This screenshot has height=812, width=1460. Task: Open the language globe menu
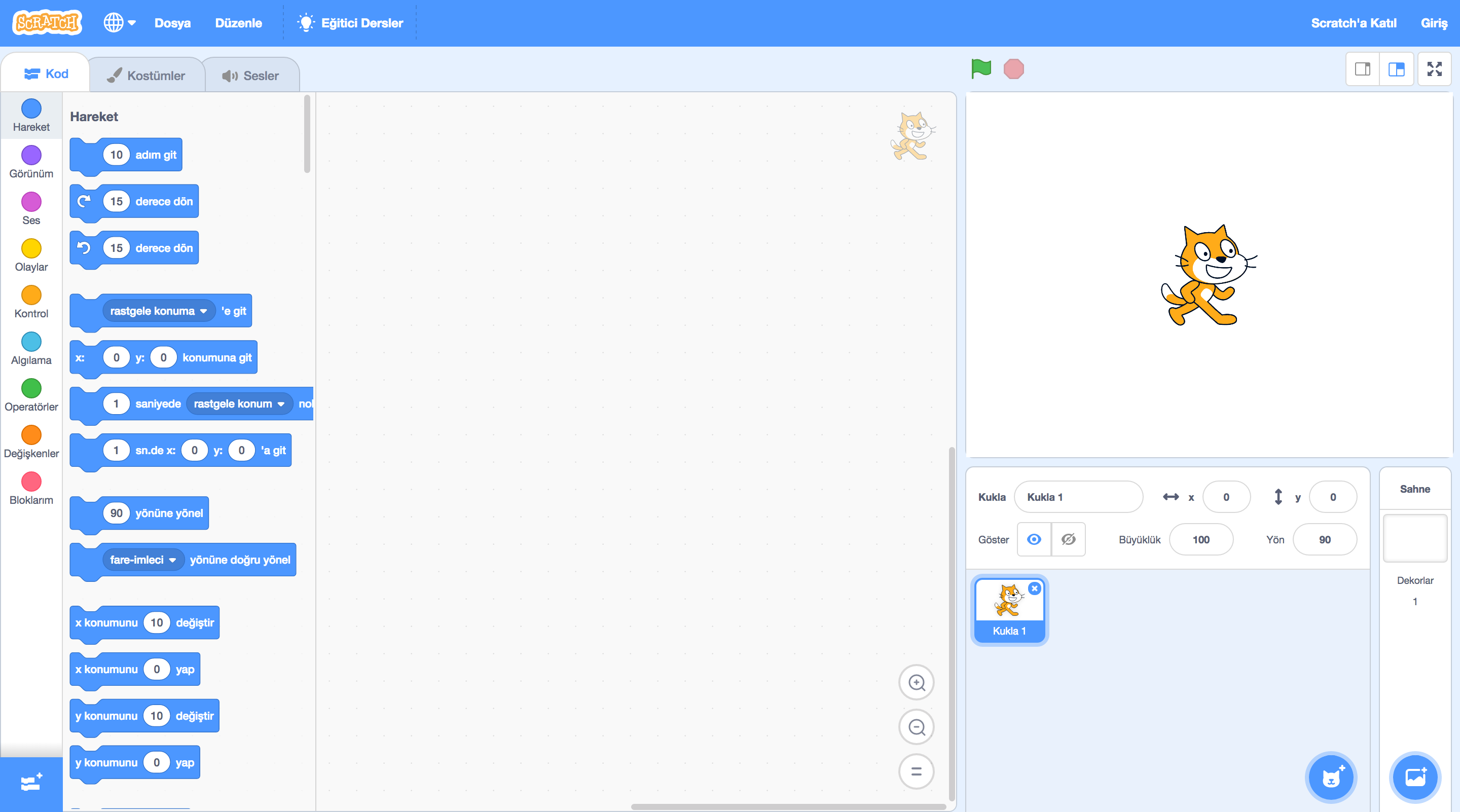[120, 23]
